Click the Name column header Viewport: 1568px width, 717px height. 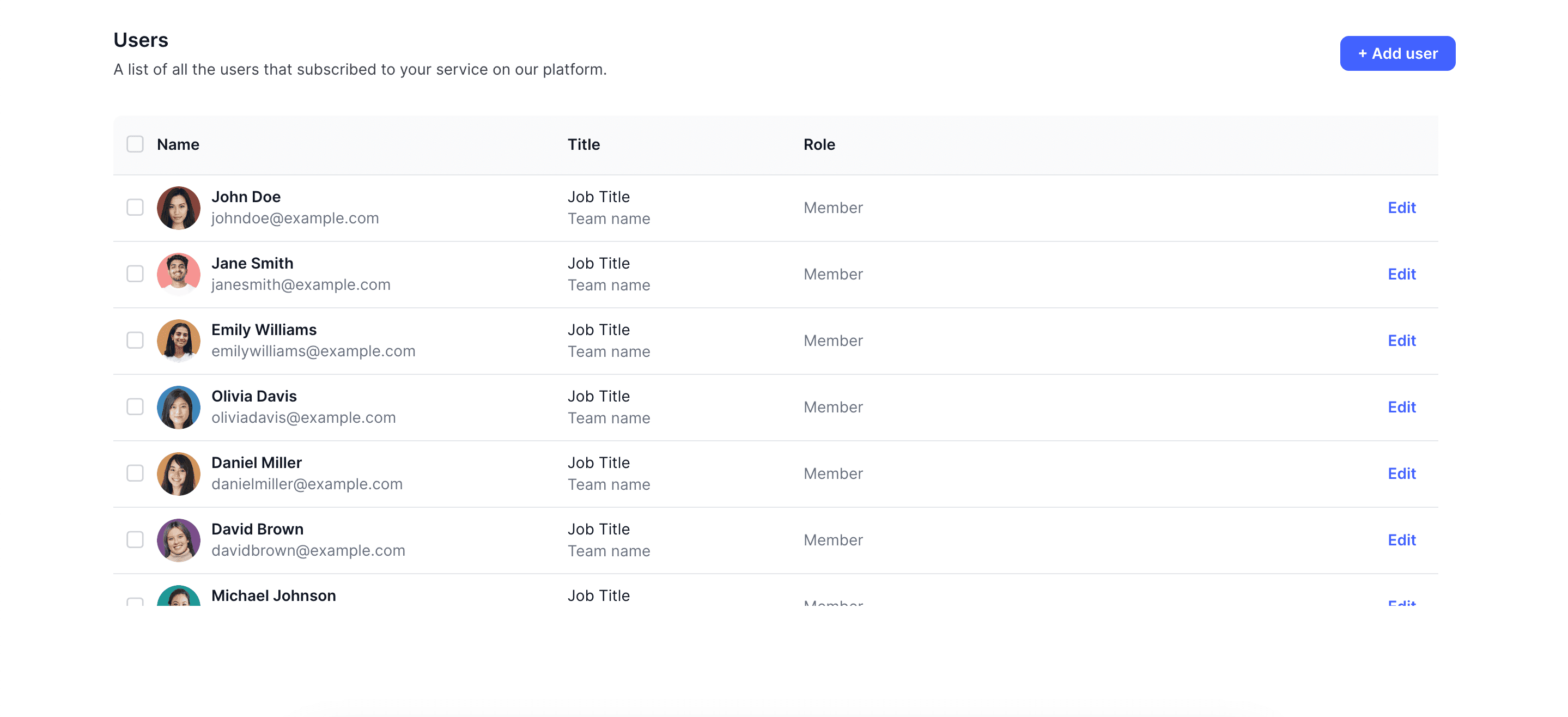178,144
